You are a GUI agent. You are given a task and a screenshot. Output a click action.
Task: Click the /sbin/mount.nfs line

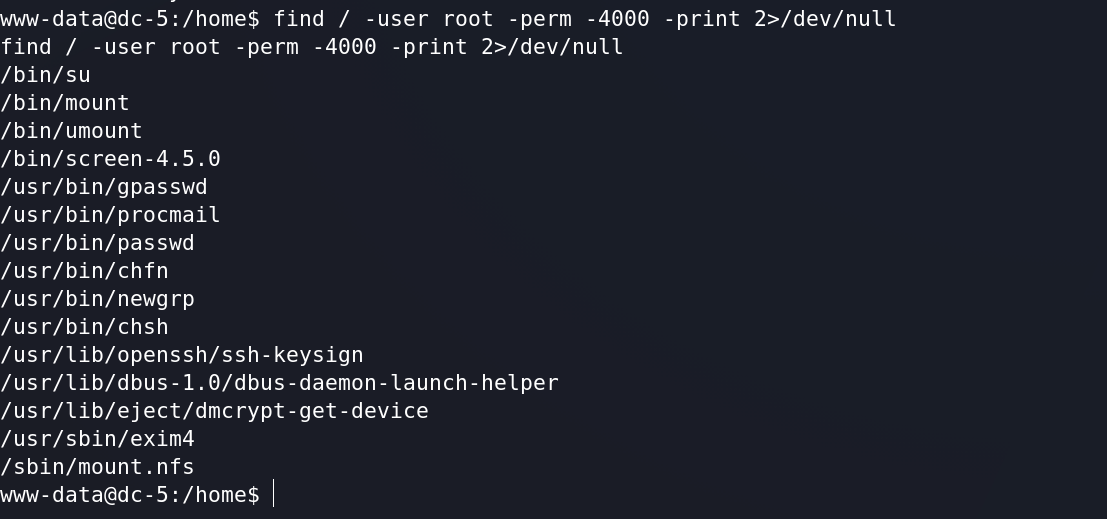click(97, 467)
